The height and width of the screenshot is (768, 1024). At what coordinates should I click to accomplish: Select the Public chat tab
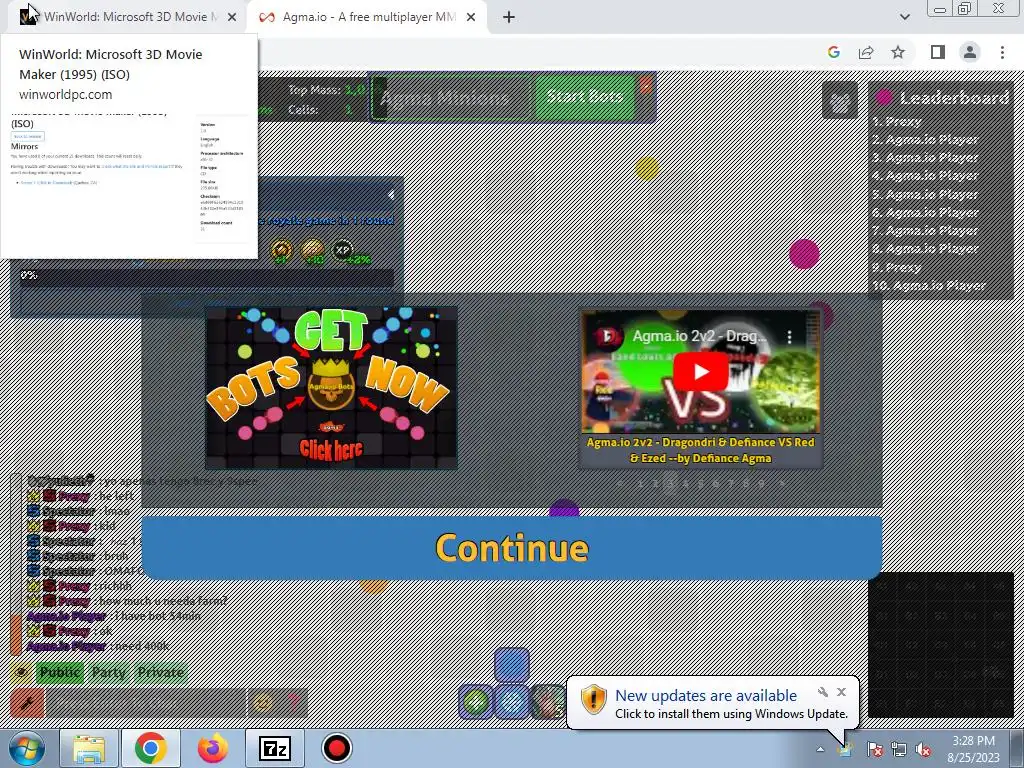coord(59,672)
